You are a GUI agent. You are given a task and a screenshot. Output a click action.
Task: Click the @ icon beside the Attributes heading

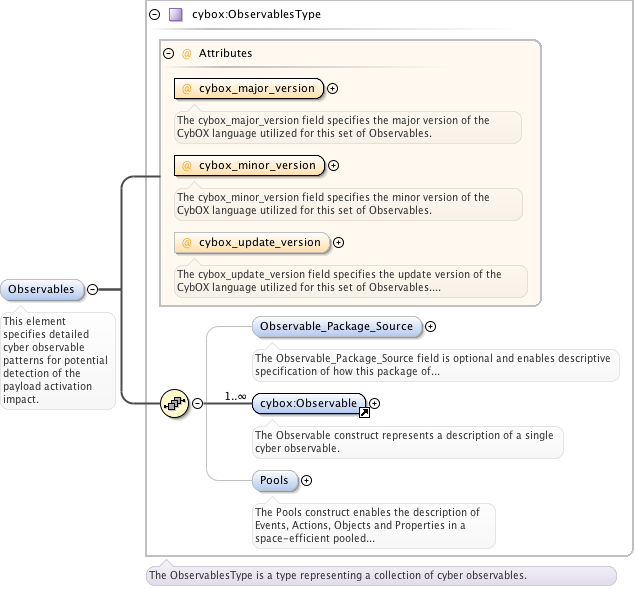click(x=186, y=53)
